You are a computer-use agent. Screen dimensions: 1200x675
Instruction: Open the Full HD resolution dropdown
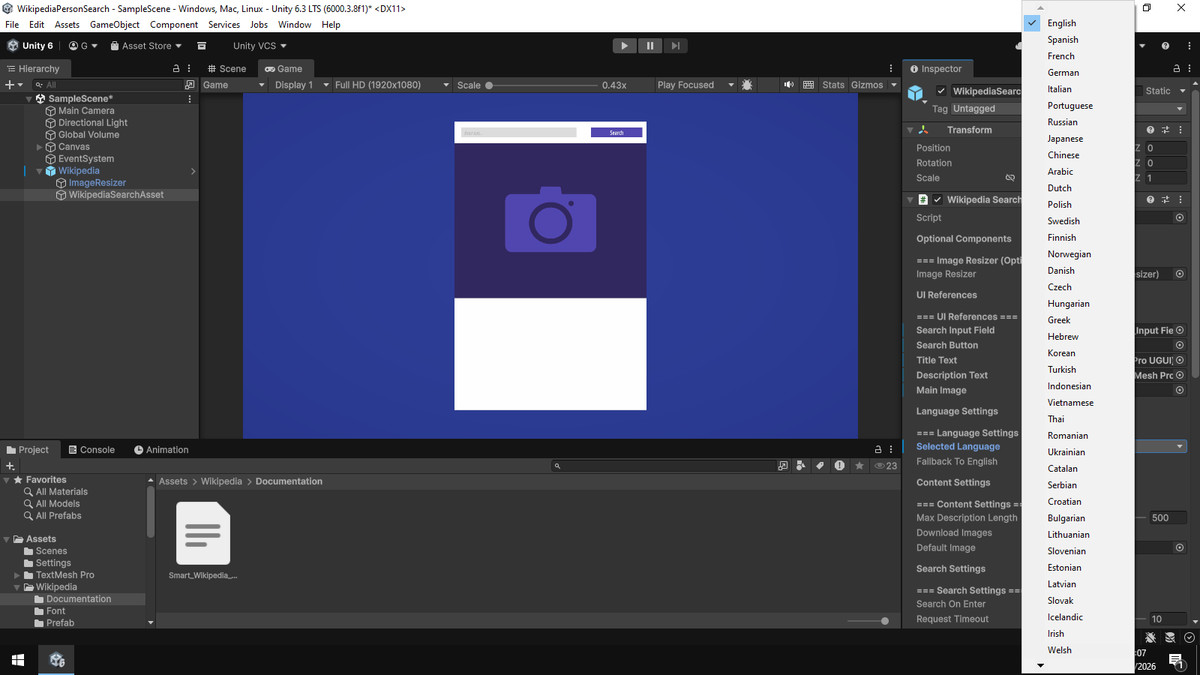click(x=391, y=85)
